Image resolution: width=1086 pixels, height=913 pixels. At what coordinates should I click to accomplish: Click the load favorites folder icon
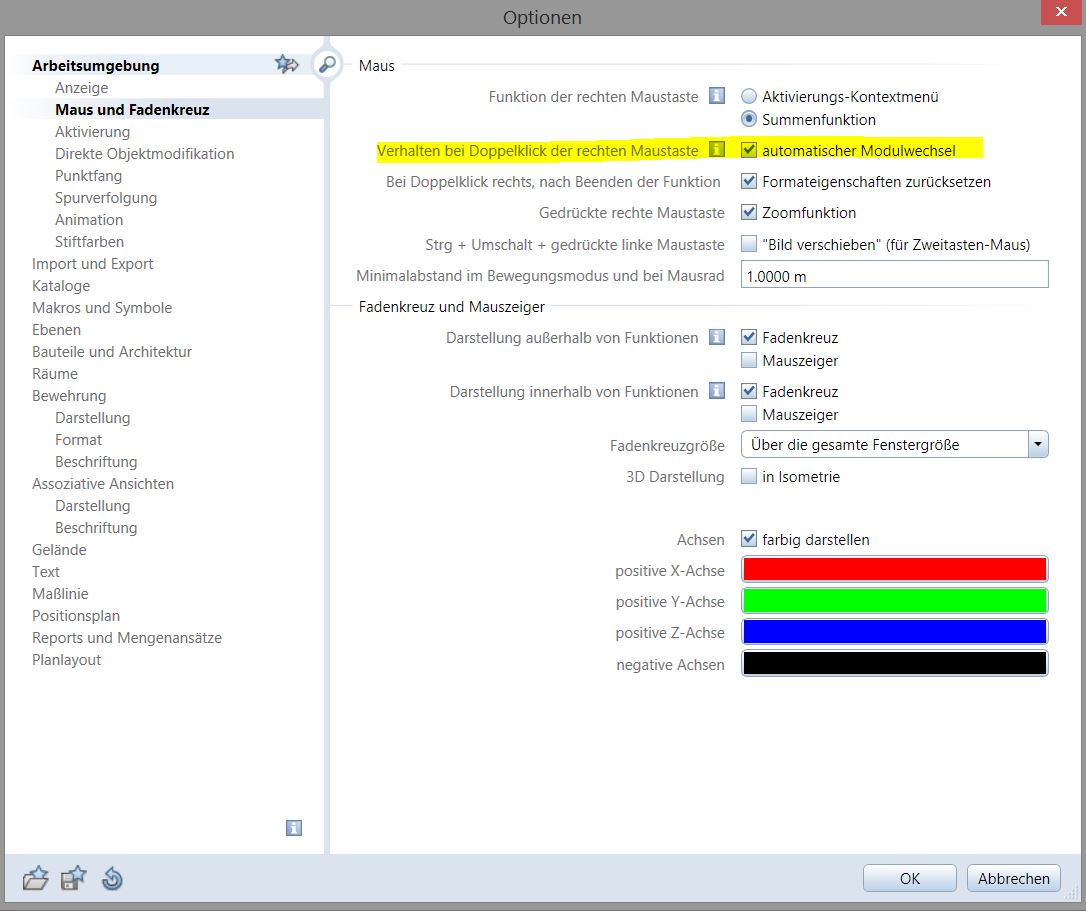pos(35,879)
